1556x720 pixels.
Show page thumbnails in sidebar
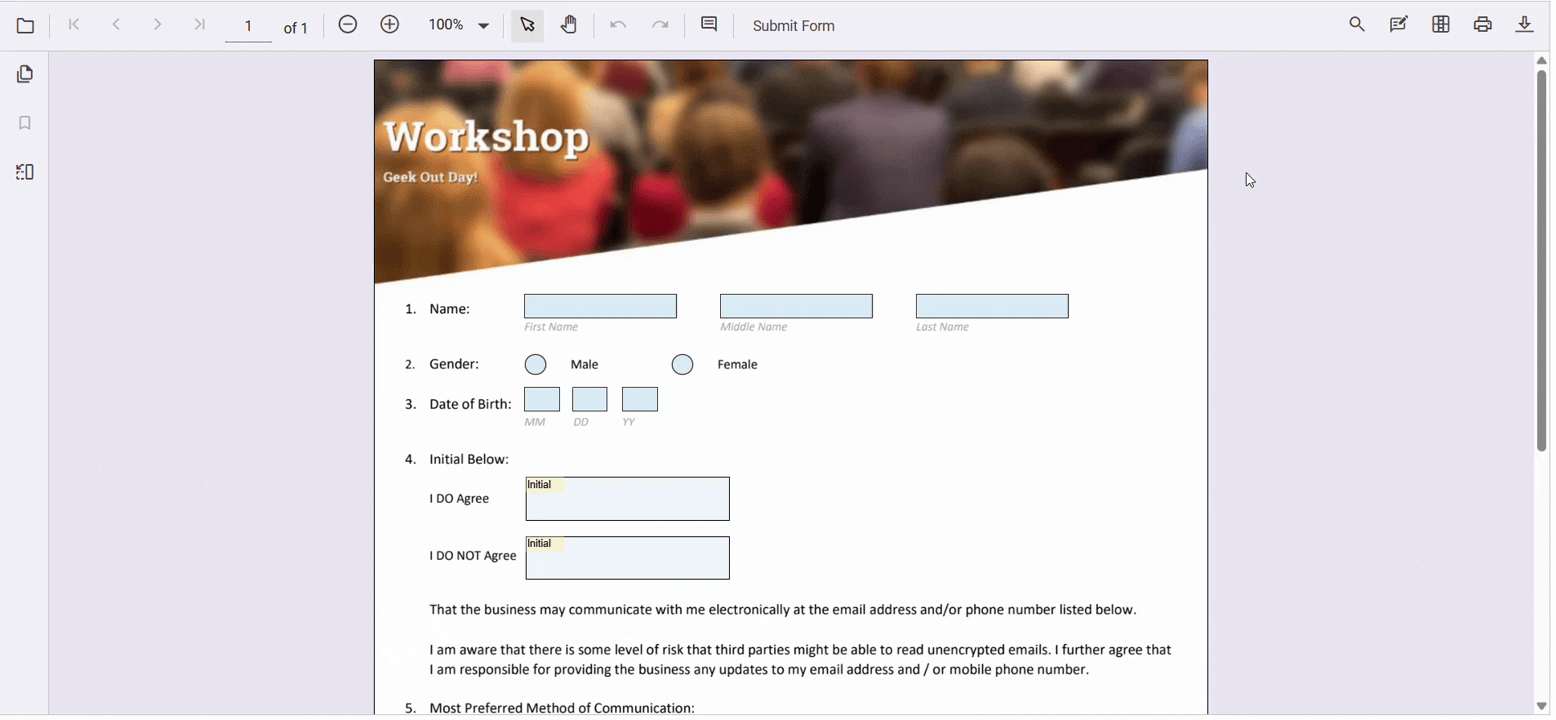point(25,73)
